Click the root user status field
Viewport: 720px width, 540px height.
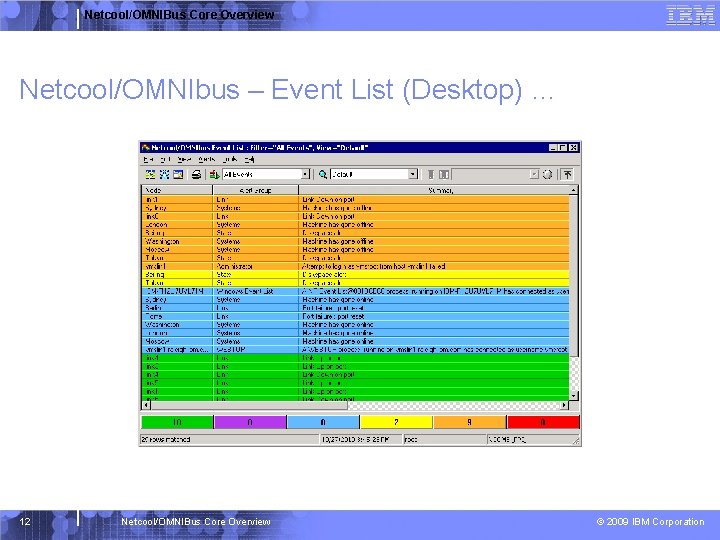tap(444, 439)
